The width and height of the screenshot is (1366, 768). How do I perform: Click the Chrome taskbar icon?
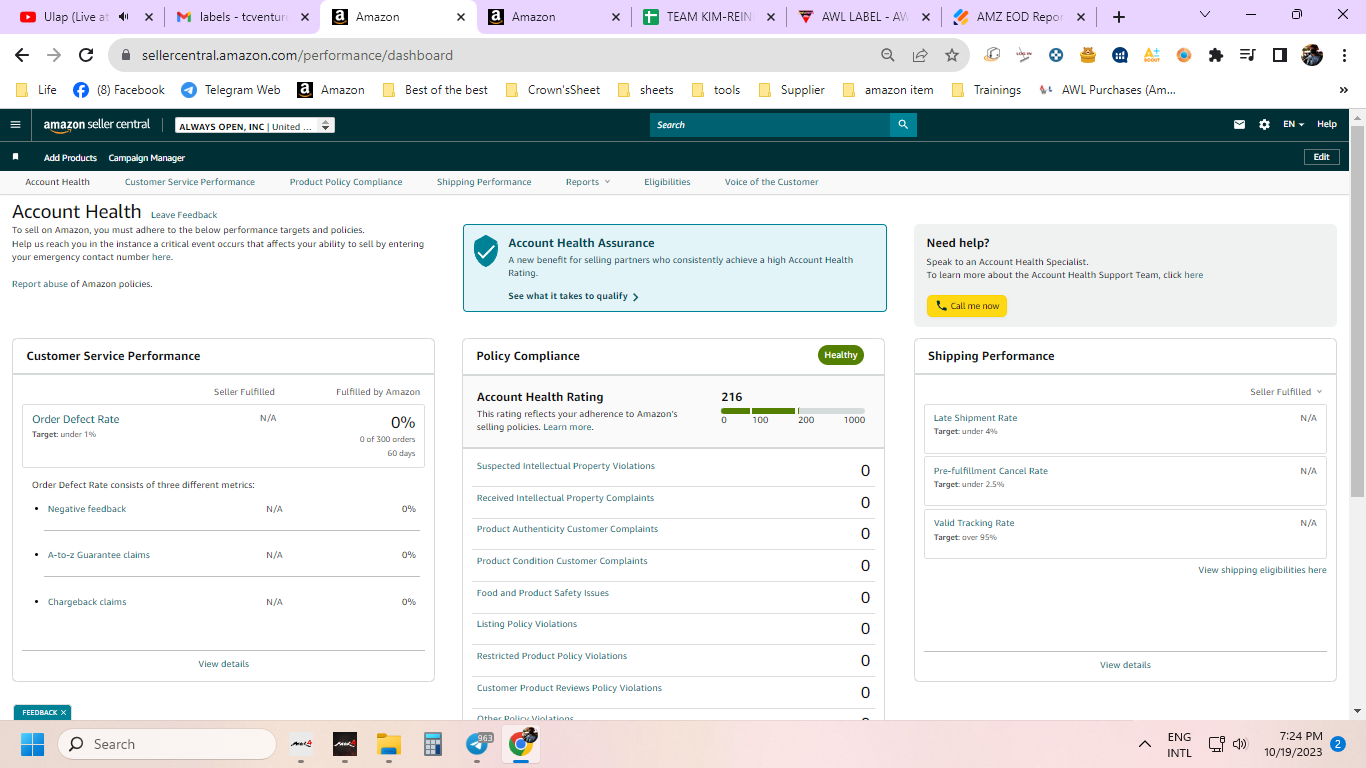(523, 743)
